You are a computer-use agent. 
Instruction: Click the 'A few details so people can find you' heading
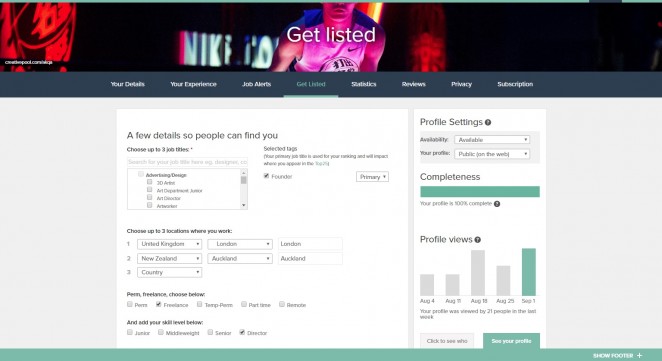(x=202, y=136)
